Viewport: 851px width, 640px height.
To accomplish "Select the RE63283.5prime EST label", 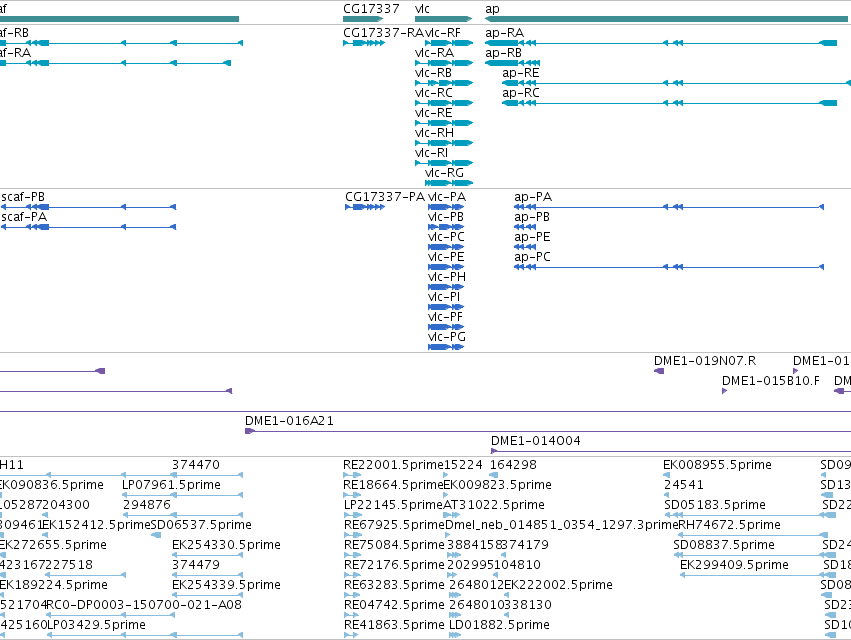I will pyautogui.click(x=394, y=585).
